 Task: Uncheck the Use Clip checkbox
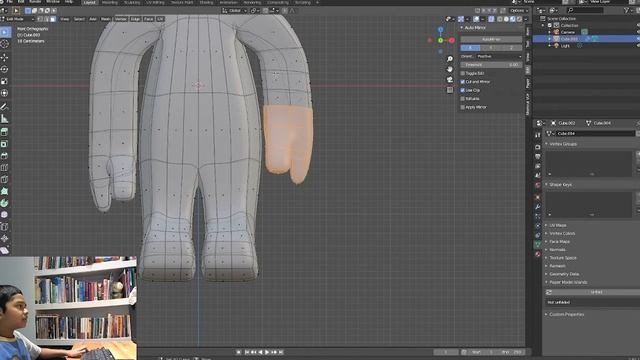tap(462, 90)
